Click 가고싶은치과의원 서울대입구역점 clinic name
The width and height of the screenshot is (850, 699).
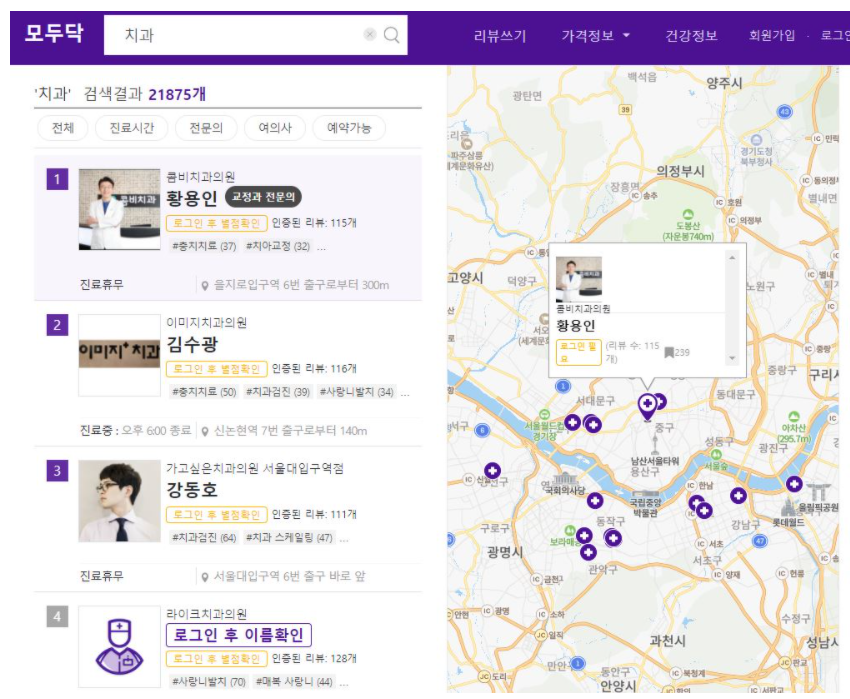[x=255, y=469]
